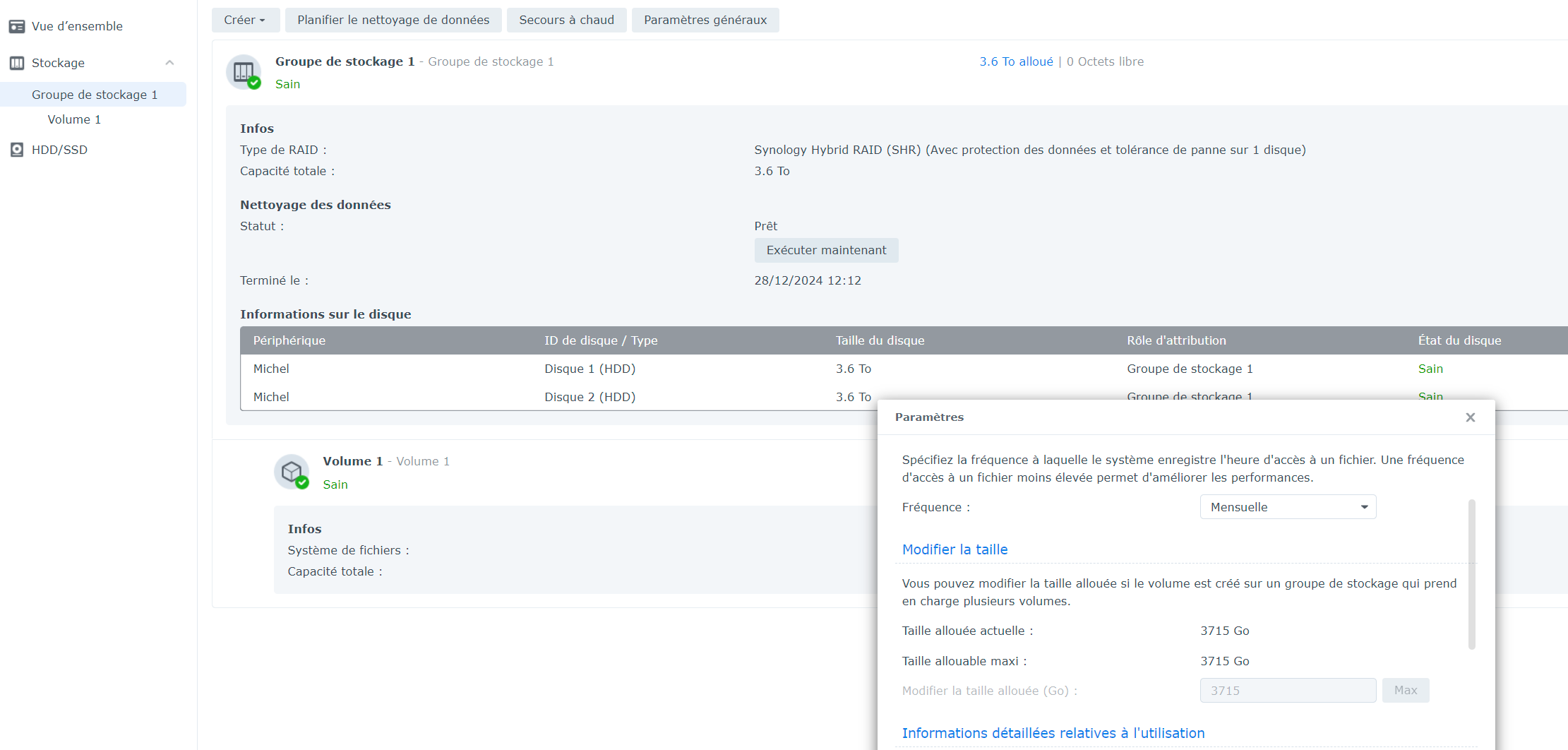Viewport: 1568px width, 750px height.
Task: Click the Volume 1 cube icon
Action: point(292,472)
